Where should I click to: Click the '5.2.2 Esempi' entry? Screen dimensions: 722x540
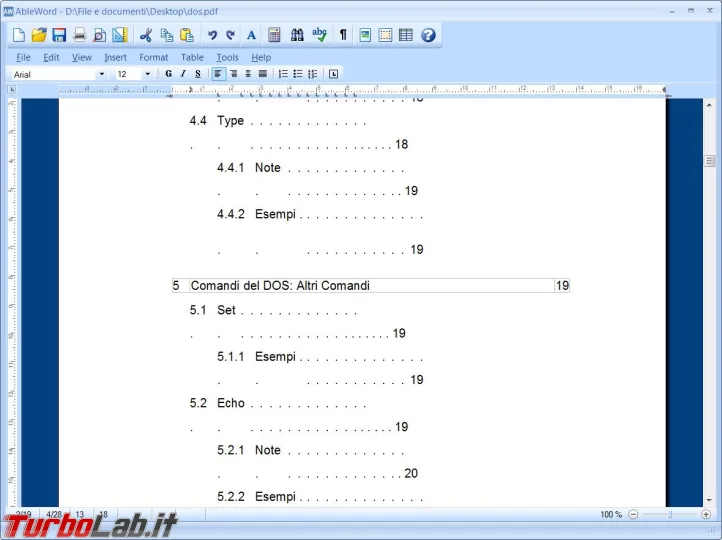(256, 497)
